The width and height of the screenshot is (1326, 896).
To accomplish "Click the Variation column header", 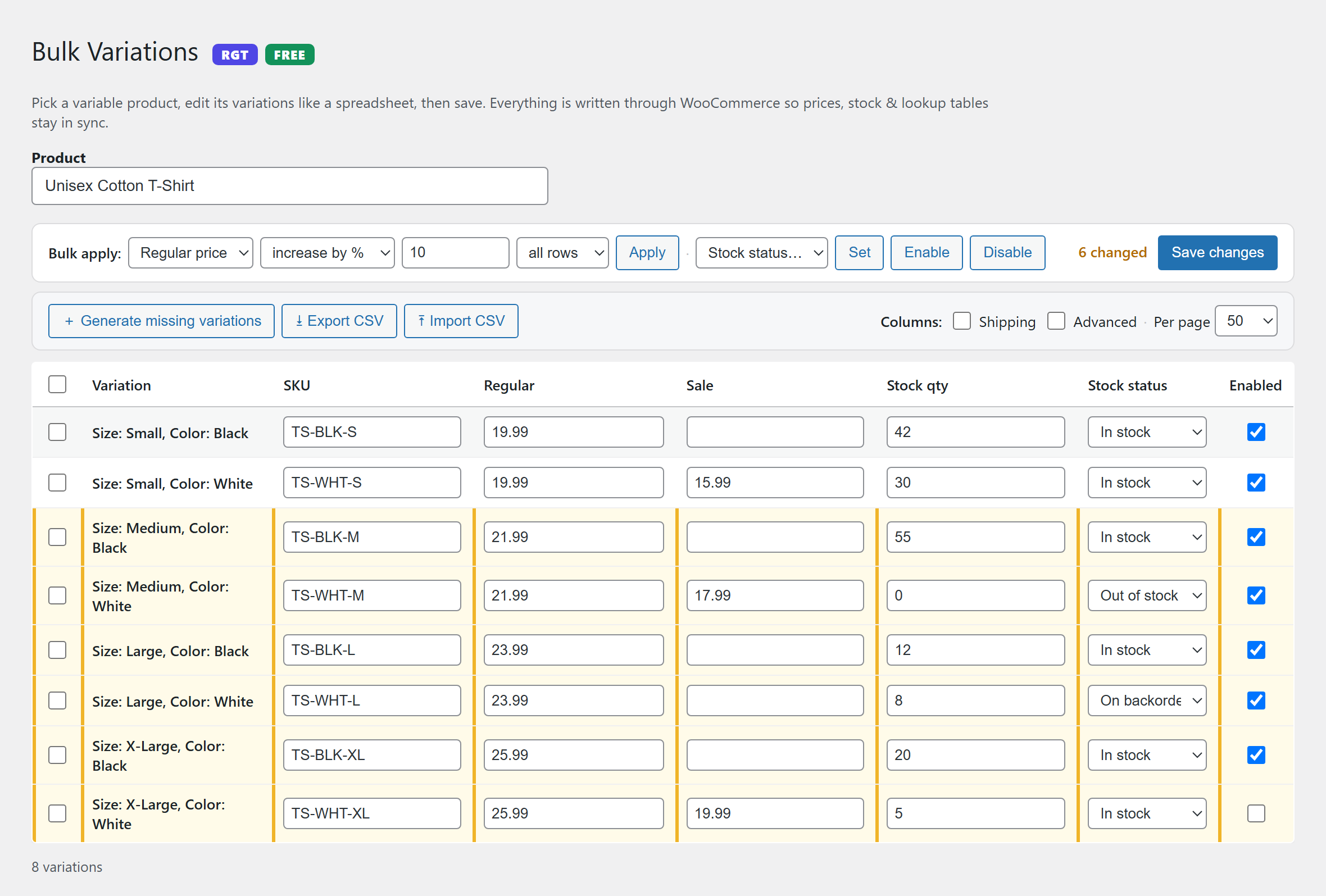I will coord(121,385).
